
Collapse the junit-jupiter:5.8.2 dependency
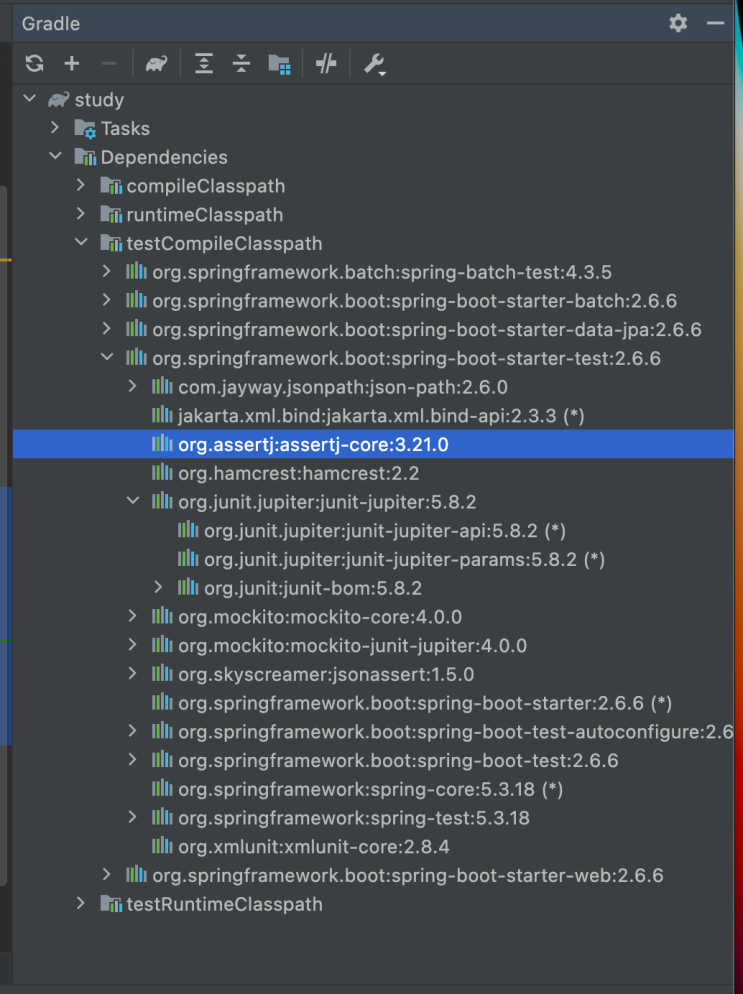(x=134, y=501)
